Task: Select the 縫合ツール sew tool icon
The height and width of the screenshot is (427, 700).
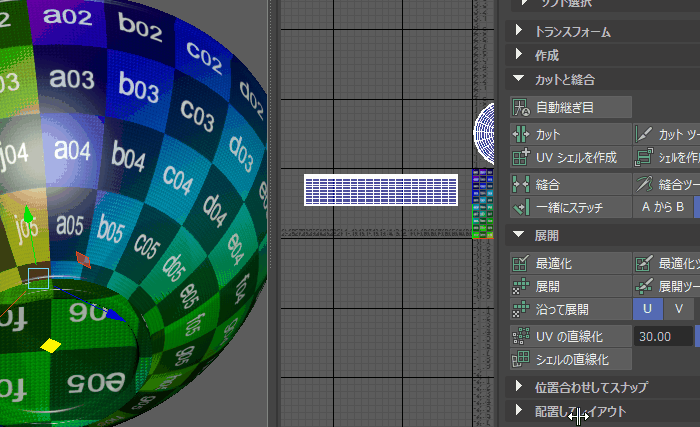Action: coord(644,184)
